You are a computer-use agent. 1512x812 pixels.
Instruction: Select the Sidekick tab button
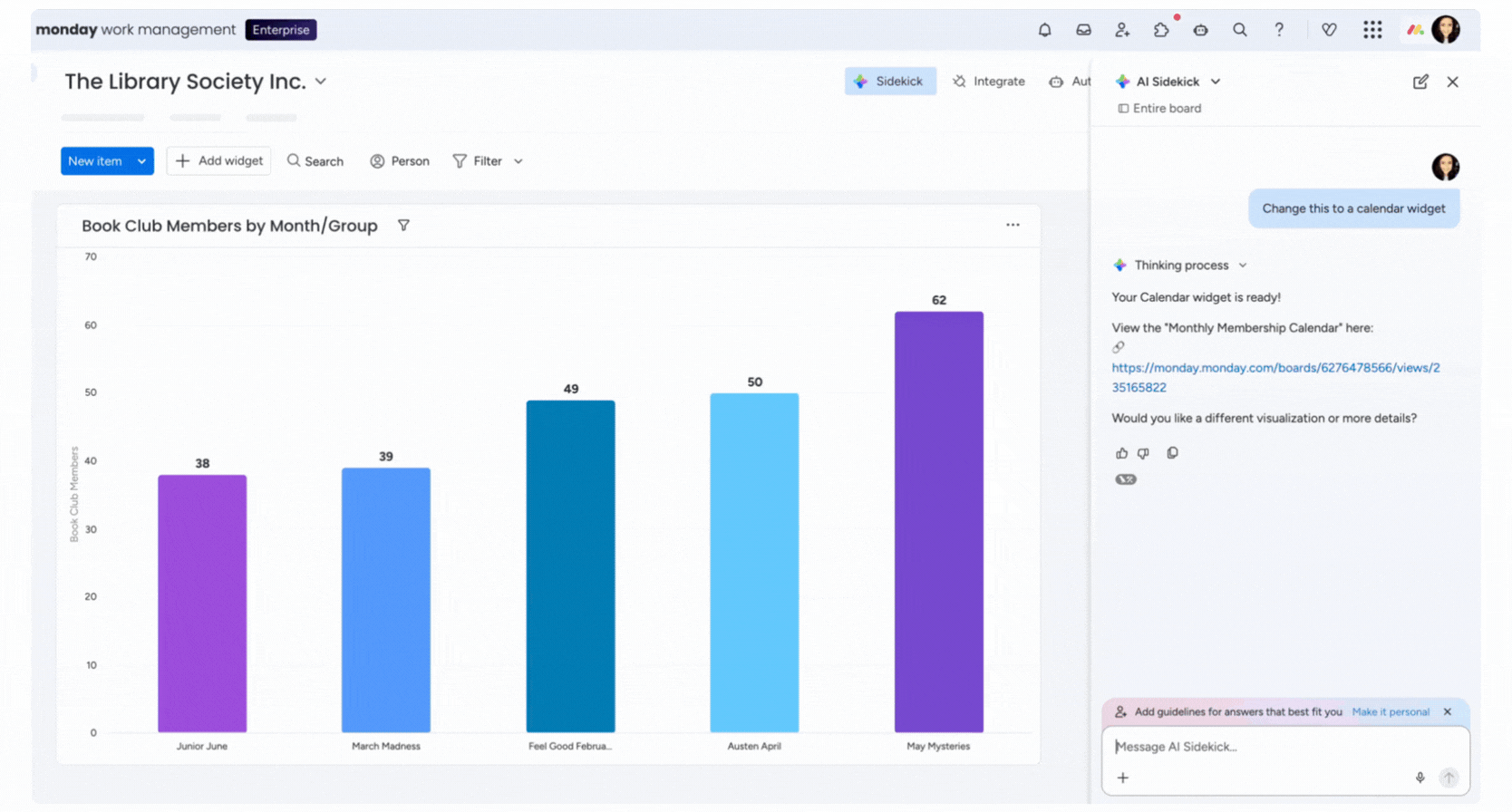[x=889, y=82]
